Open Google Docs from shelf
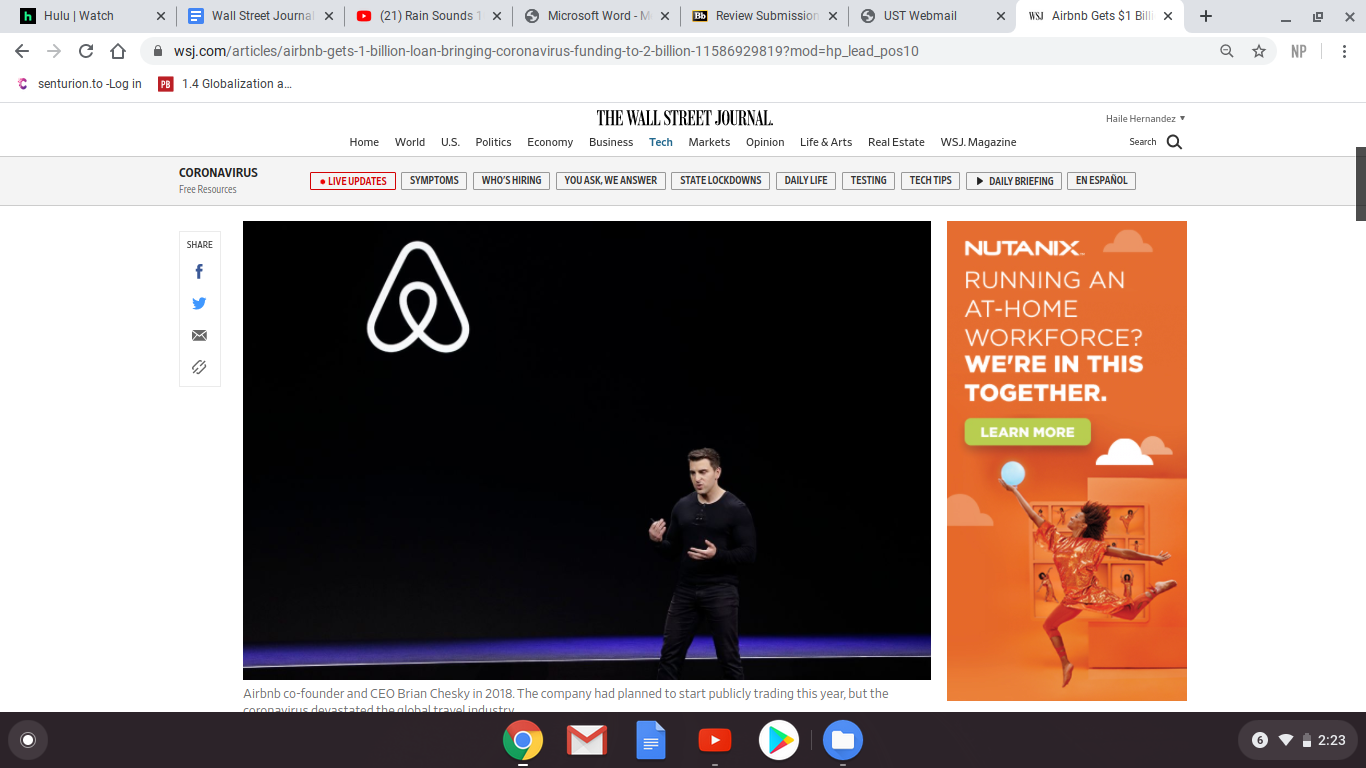The image size is (1366, 768). [x=651, y=741]
